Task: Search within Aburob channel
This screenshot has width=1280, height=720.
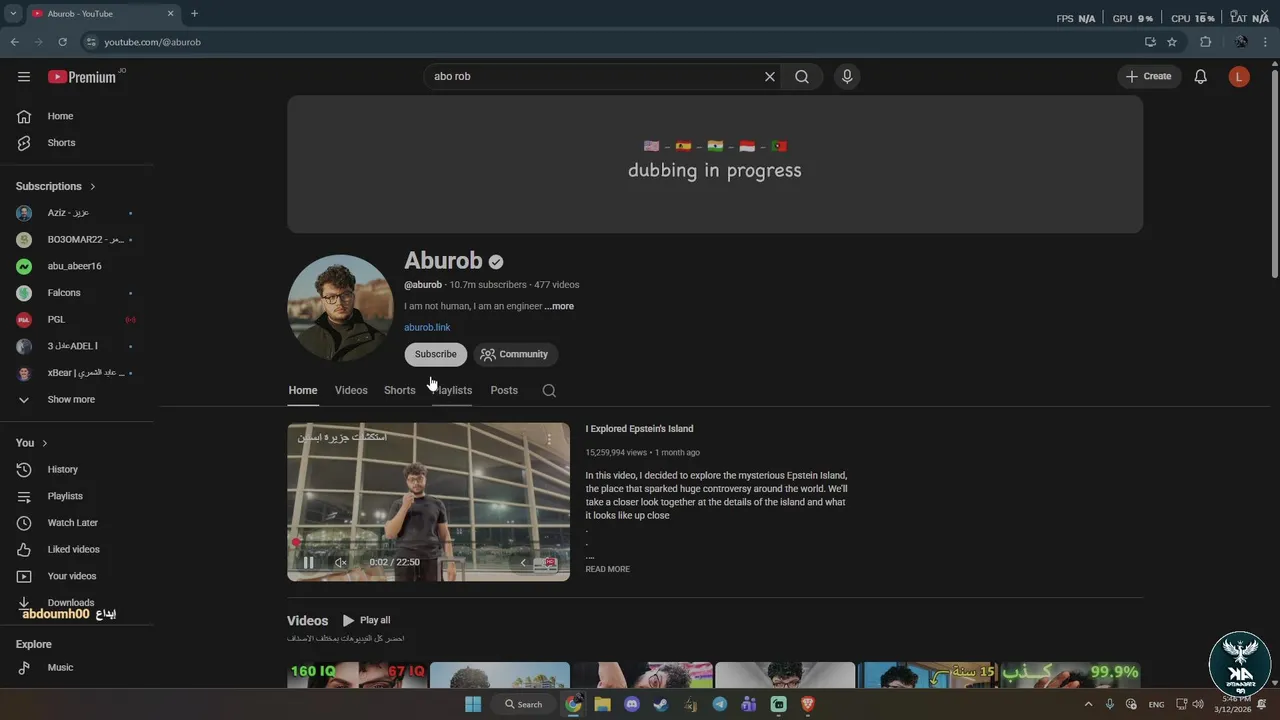Action: tap(549, 391)
